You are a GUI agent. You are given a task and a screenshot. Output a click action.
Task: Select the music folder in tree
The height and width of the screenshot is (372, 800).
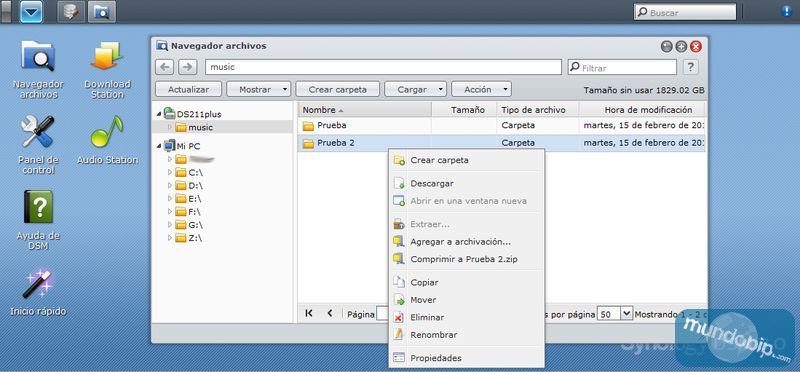pyautogui.click(x=200, y=127)
